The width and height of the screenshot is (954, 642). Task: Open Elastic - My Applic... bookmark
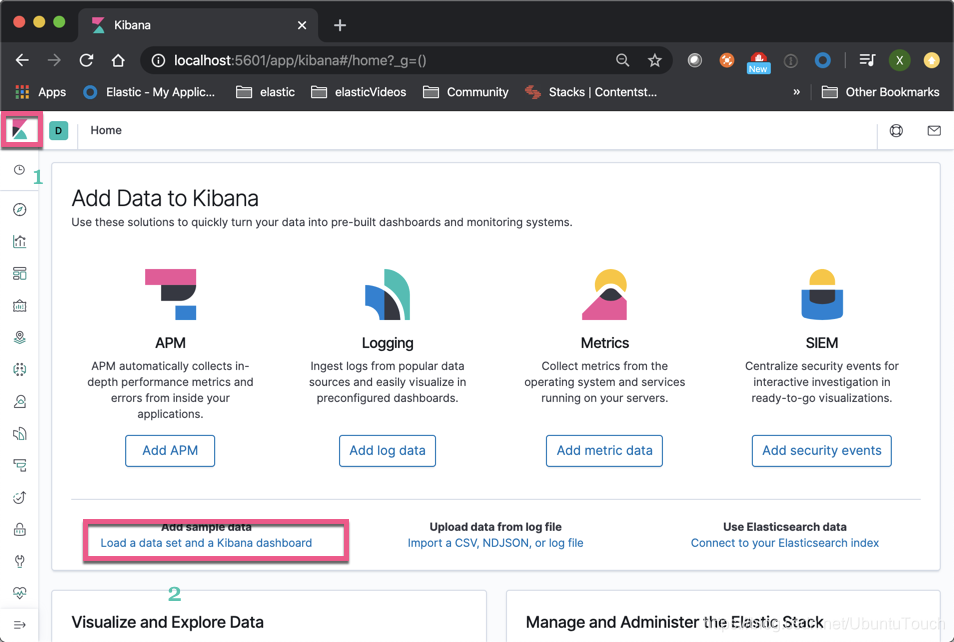[x=149, y=92]
